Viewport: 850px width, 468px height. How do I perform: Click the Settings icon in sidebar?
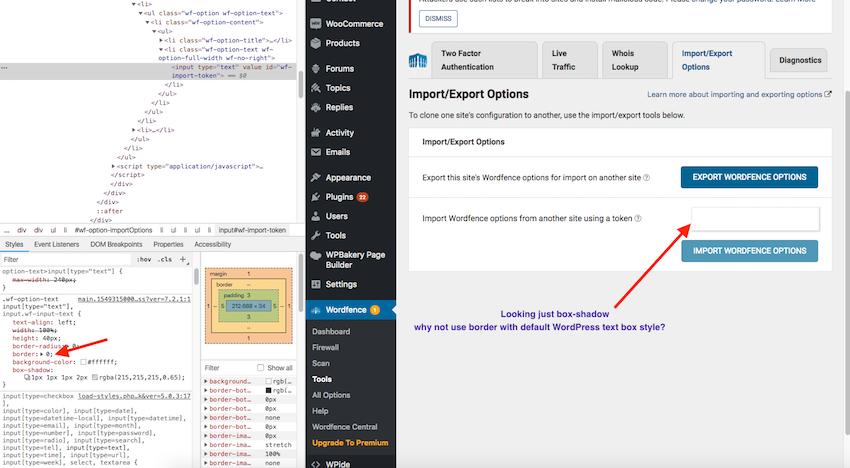click(x=316, y=284)
